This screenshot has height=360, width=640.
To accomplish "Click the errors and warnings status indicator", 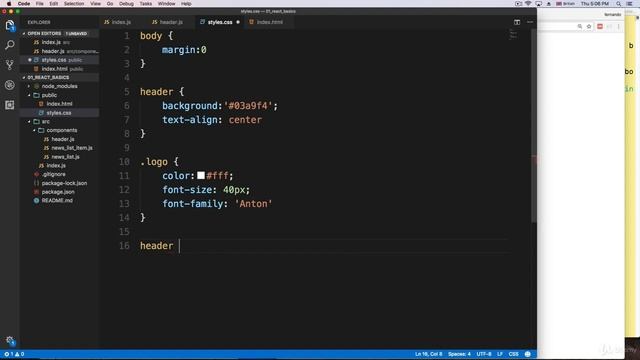I will pos(14,354).
